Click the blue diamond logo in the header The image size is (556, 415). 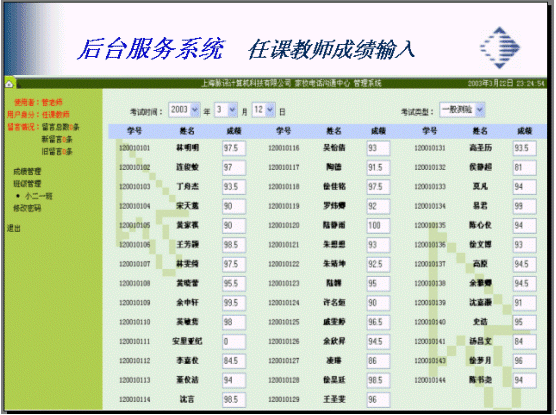tap(500, 48)
